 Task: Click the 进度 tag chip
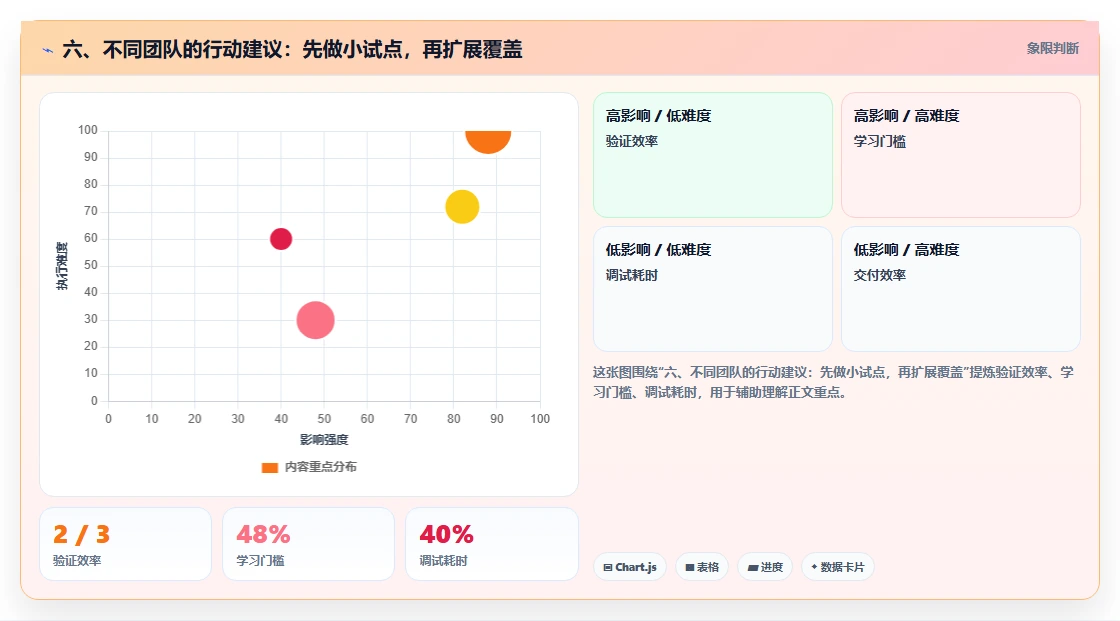(765, 567)
